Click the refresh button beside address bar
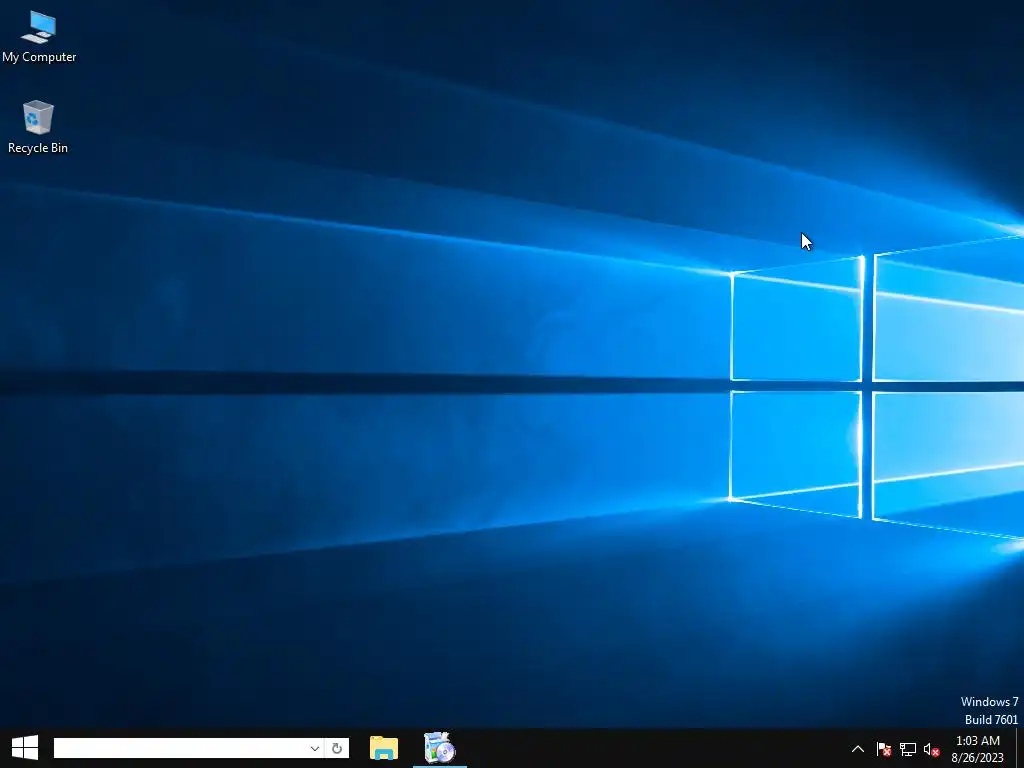 point(337,748)
